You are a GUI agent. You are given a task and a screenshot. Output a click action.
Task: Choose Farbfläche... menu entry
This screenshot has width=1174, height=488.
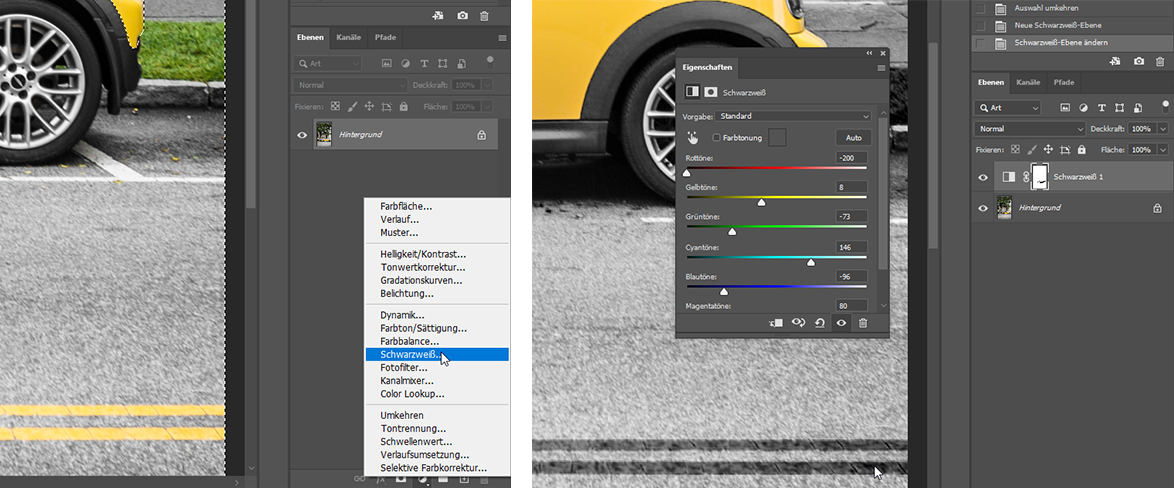tap(406, 206)
